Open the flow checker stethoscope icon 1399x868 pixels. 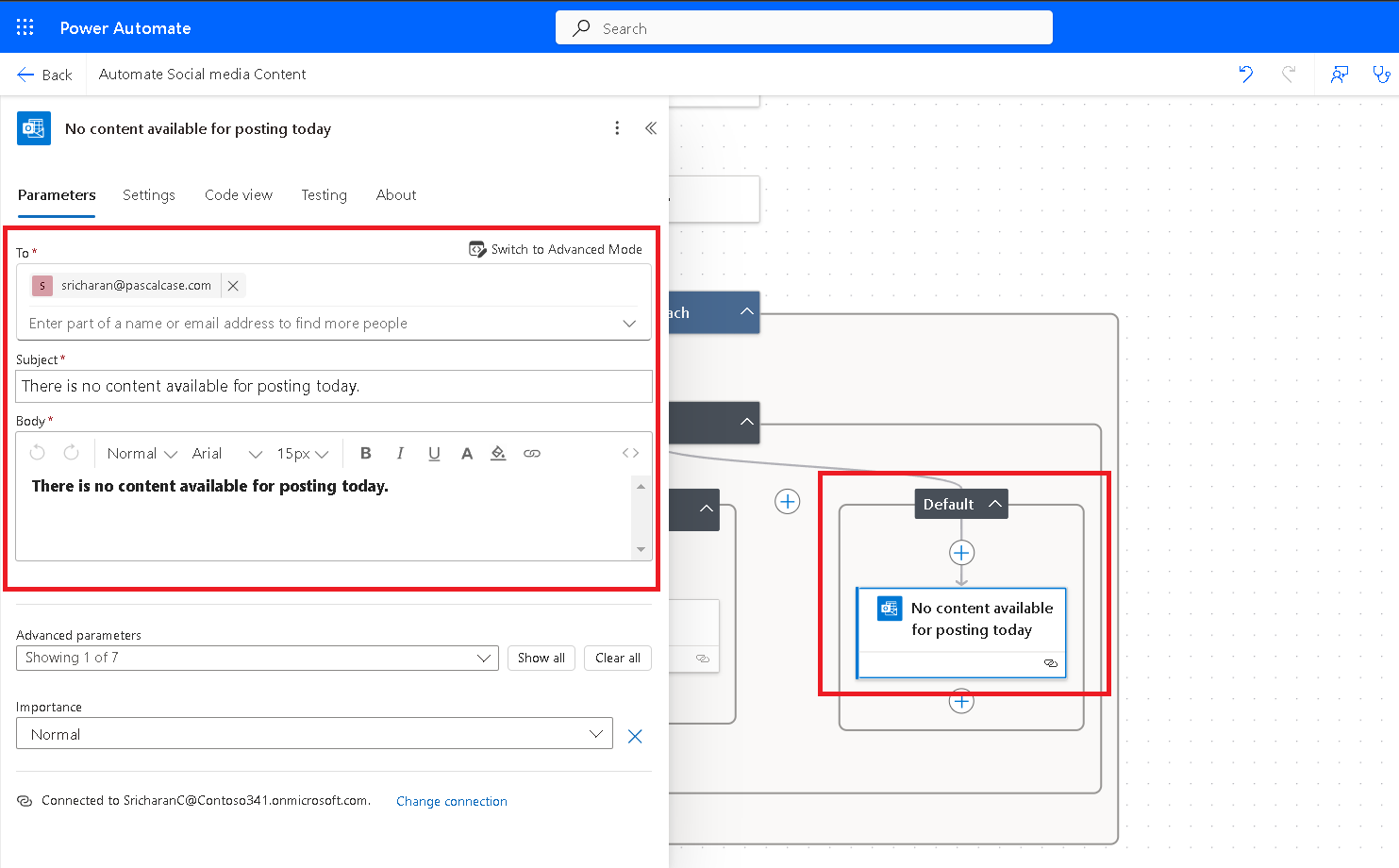coord(1381,75)
